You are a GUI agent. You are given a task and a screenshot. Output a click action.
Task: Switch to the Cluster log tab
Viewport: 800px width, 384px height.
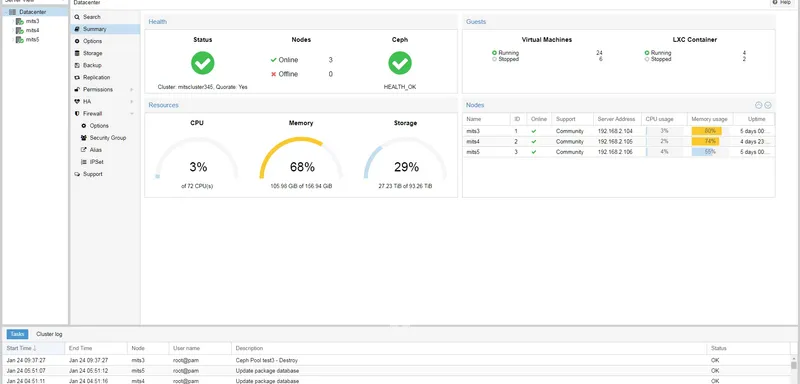[x=49, y=334]
